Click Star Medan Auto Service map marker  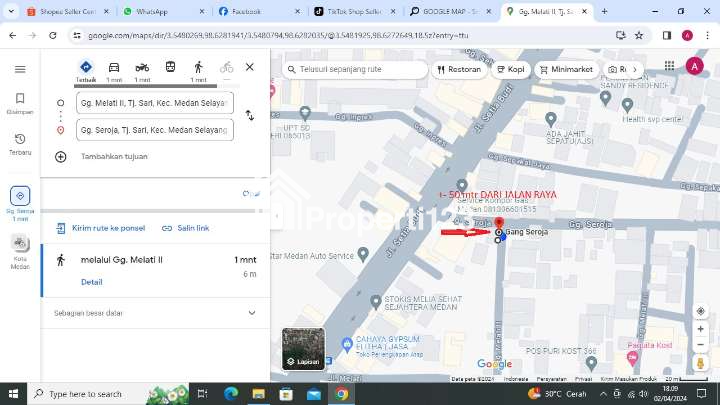click(x=363, y=253)
